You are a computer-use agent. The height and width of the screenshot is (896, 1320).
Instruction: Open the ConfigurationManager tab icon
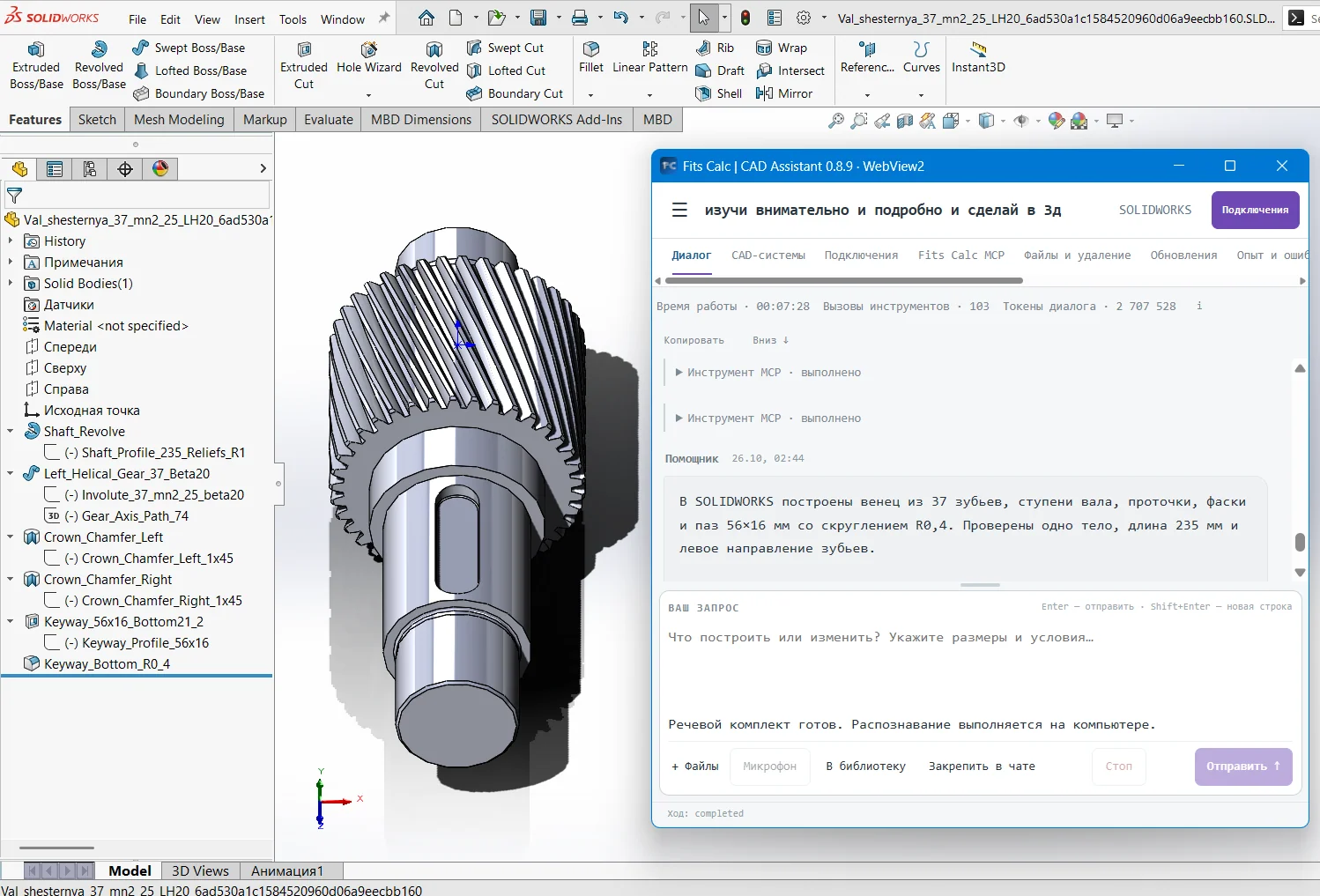coord(90,168)
